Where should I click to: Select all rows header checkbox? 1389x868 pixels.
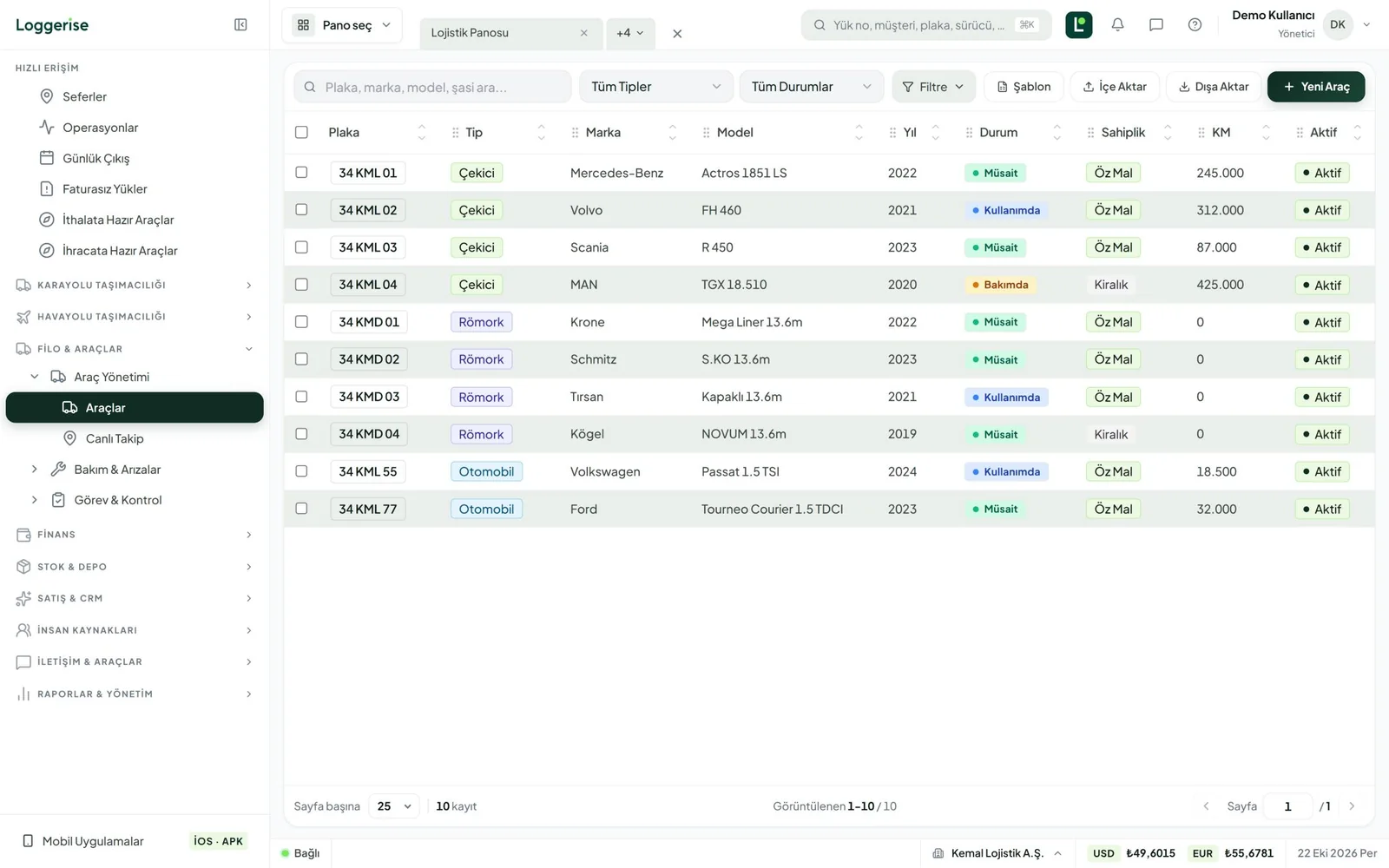[301, 133]
